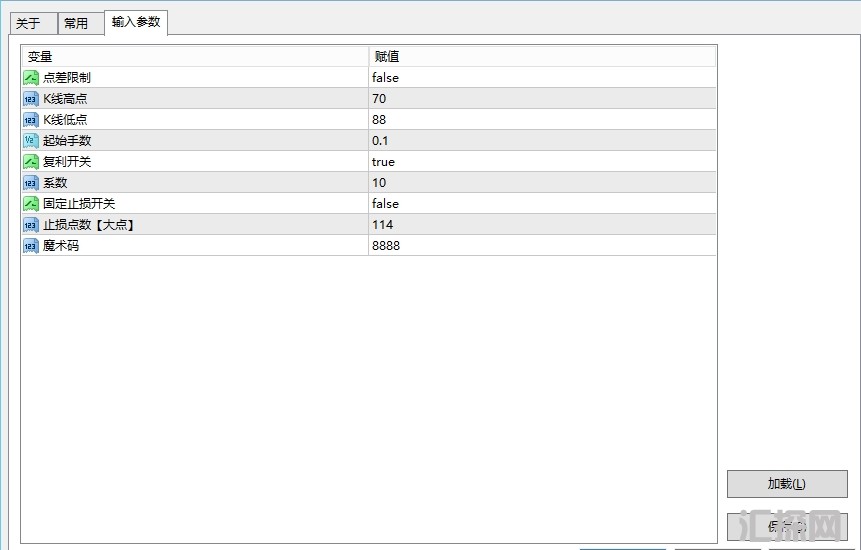The height and width of the screenshot is (550, 861).
Task: Select the 固定止损开关 boolean icon
Action: click(x=31, y=203)
